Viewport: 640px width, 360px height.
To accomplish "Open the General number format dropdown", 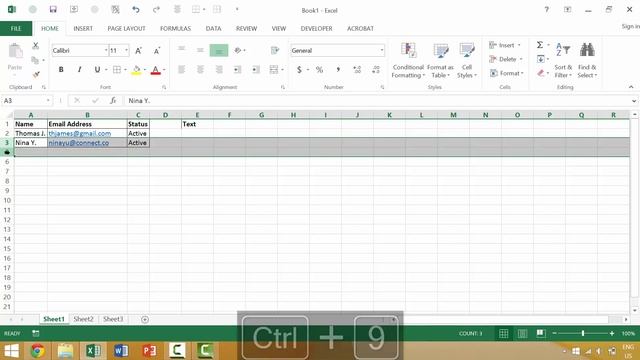I will (382, 50).
